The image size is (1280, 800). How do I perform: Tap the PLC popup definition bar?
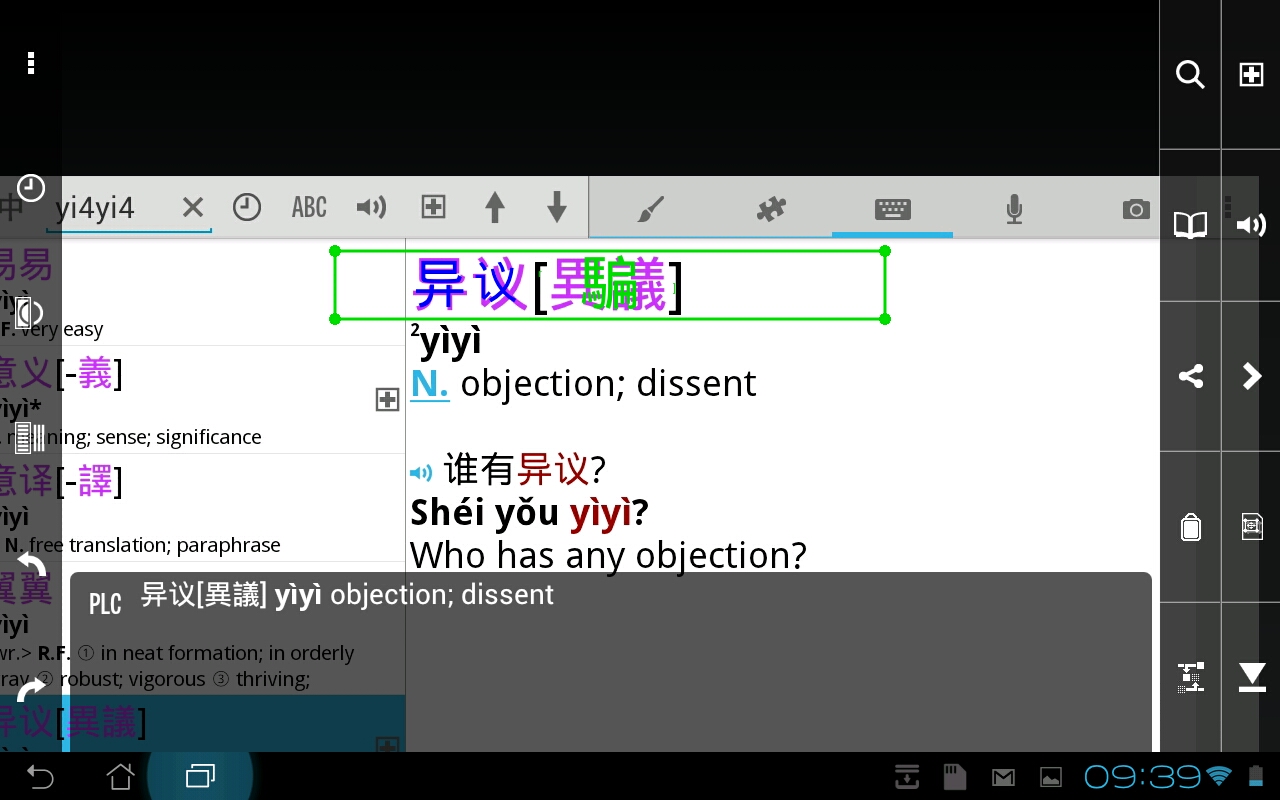[611, 661]
